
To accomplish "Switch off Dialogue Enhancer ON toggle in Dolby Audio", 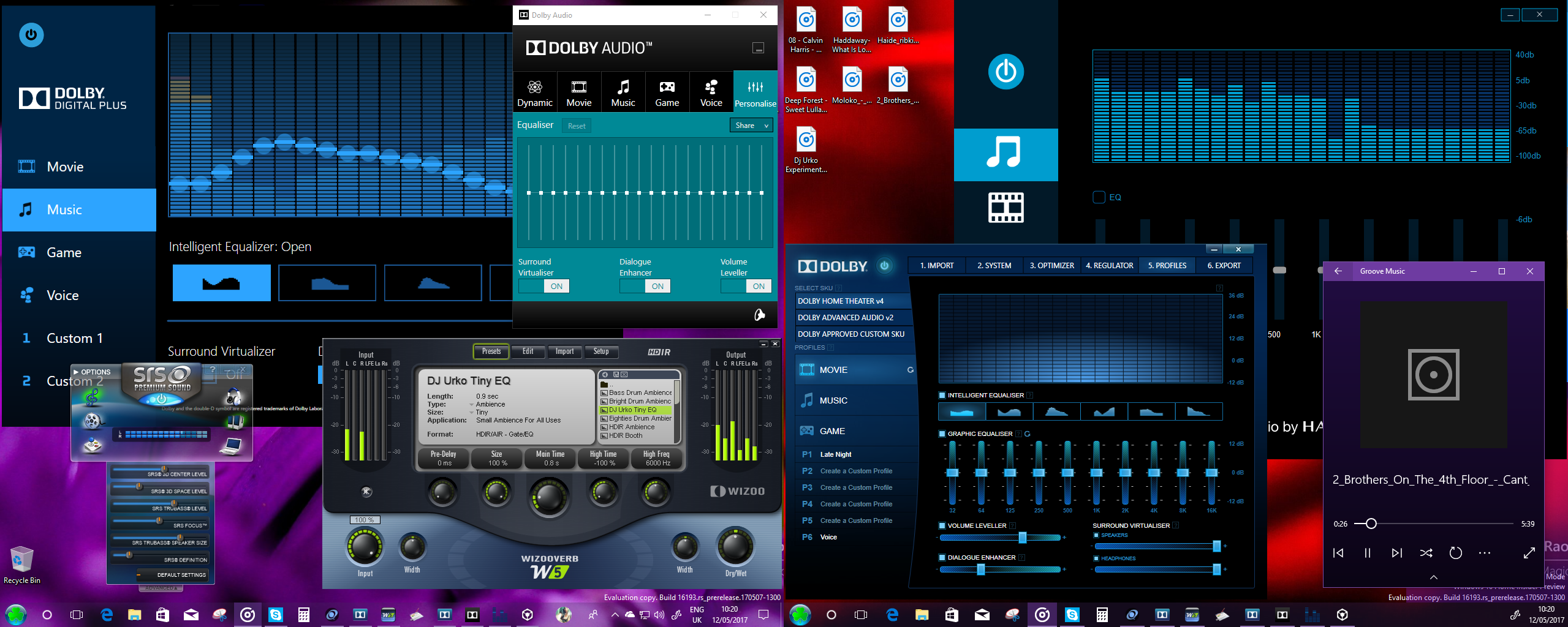I will tap(645, 286).
